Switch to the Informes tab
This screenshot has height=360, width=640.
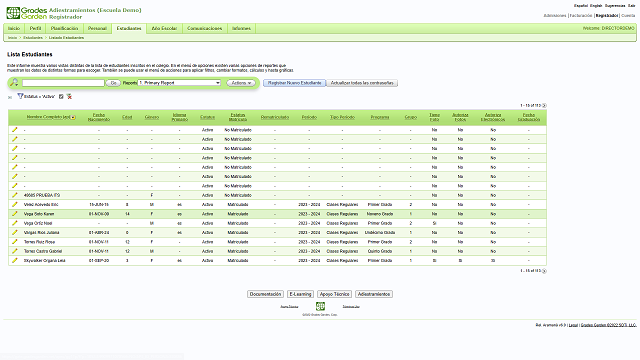(x=241, y=28)
